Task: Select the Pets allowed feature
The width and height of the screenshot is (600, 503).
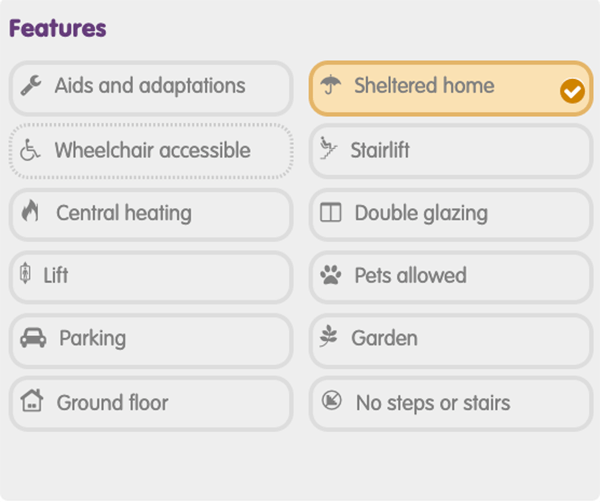Action: coord(451,277)
